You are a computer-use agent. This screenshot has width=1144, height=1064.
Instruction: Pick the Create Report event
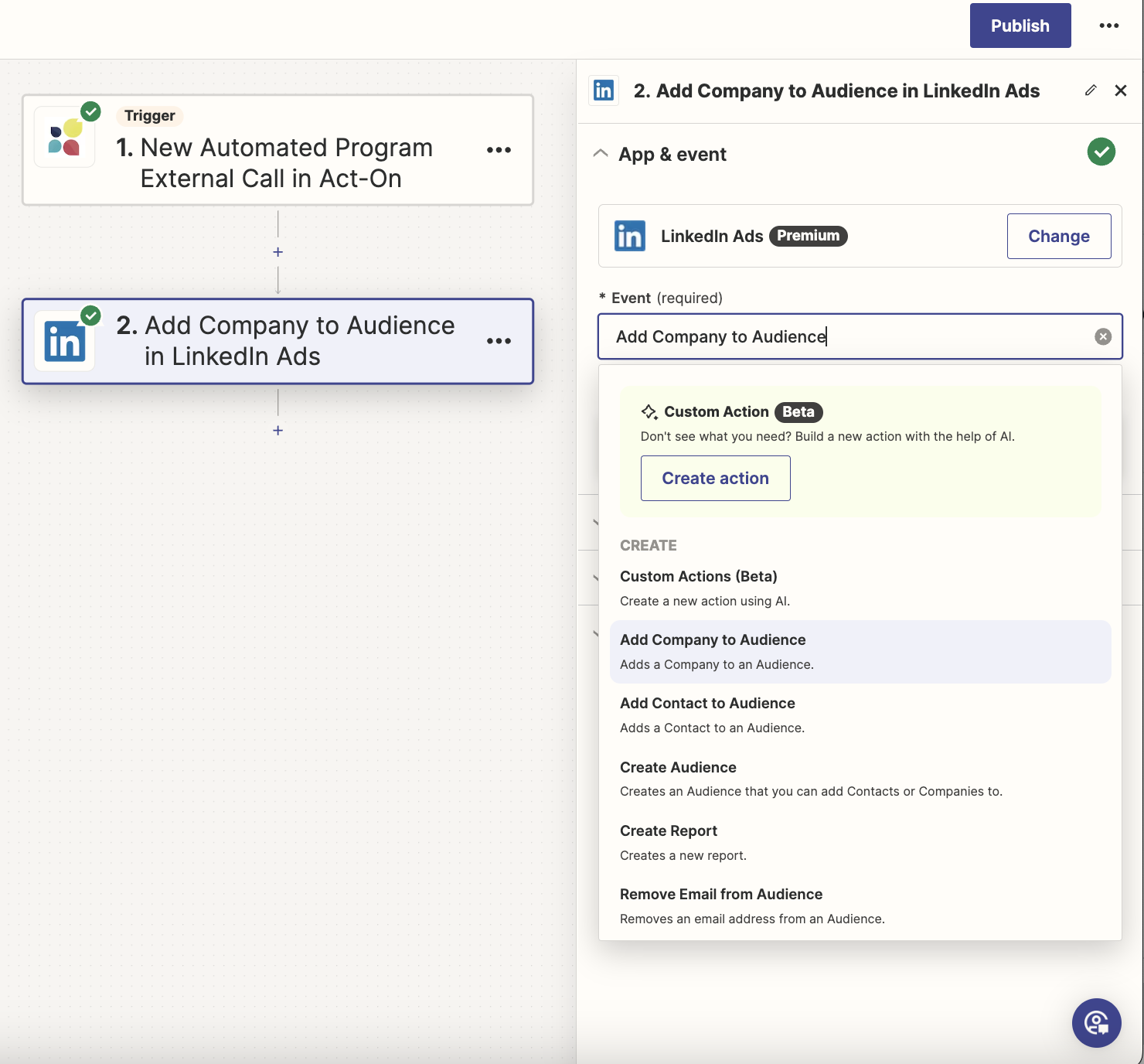coord(860,843)
